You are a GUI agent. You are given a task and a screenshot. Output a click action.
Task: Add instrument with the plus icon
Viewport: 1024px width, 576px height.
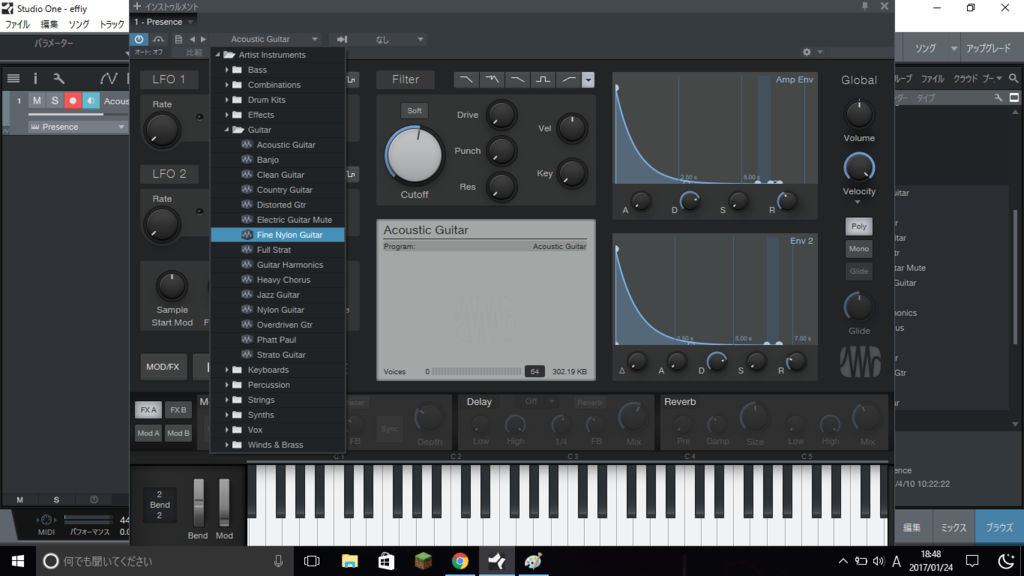137,6
